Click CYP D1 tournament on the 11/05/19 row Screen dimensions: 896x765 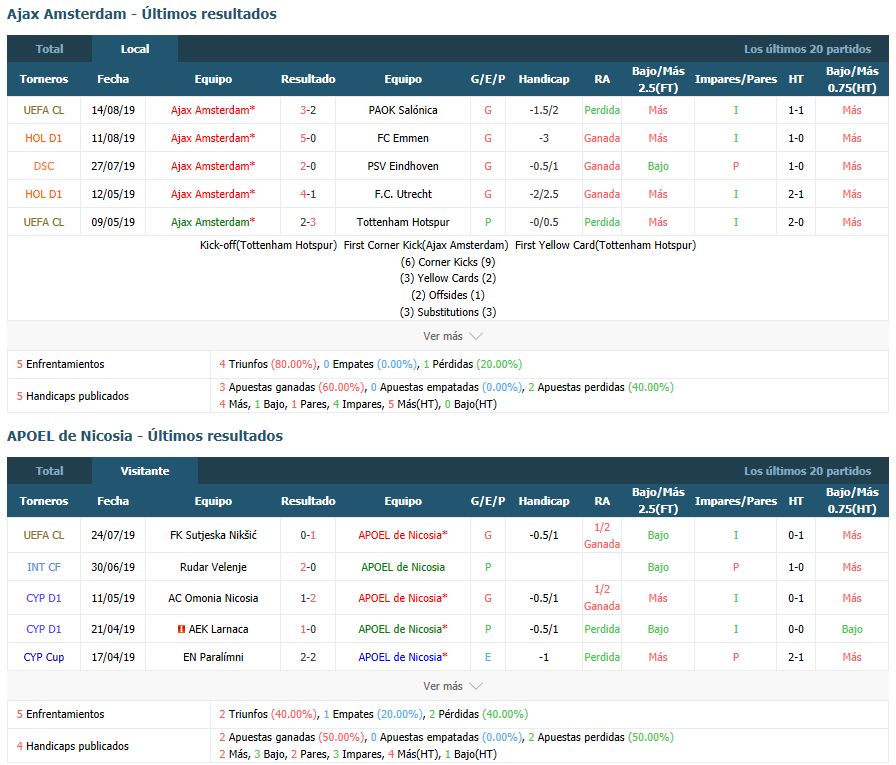(x=44, y=598)
